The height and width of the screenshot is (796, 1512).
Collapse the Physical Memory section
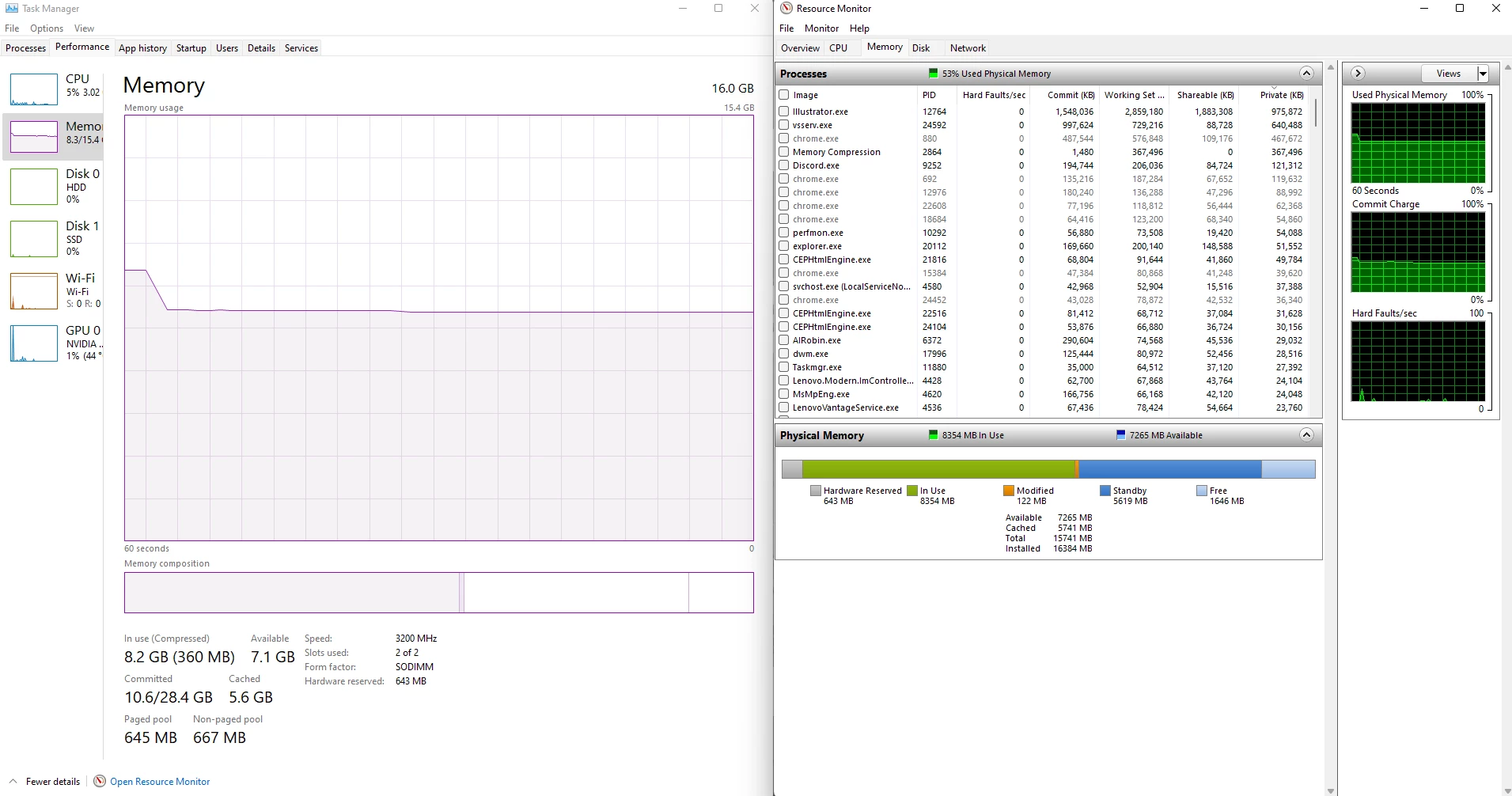1306,435
